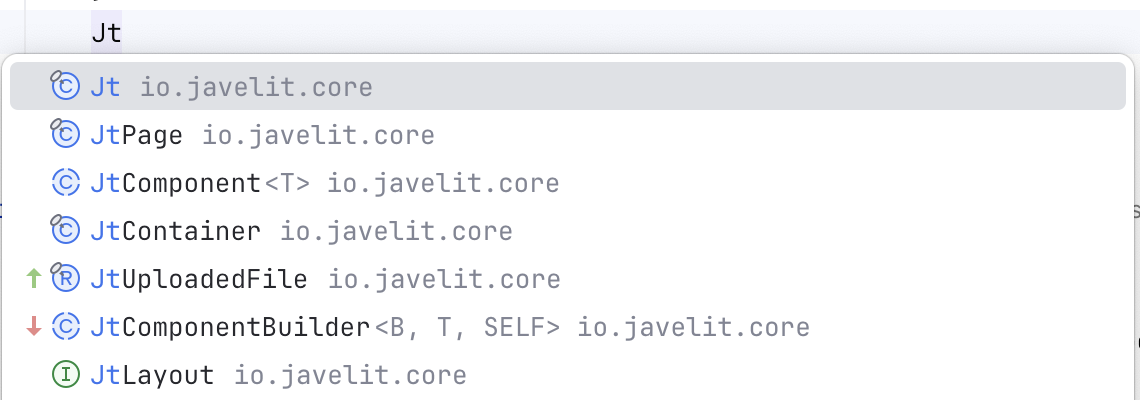The image size is (1140, 400).
Task: Click the package name beside JtContainer
Action: click(396, 231)
